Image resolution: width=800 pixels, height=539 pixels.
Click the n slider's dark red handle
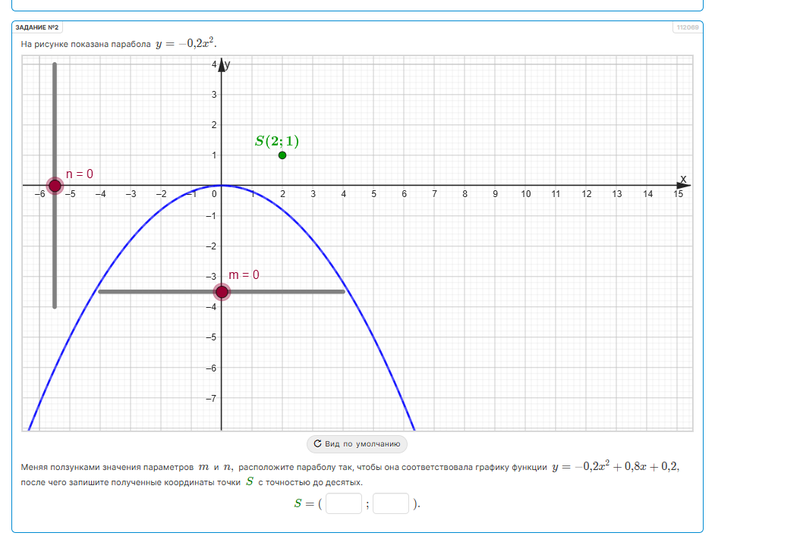(x=55, y=186)
